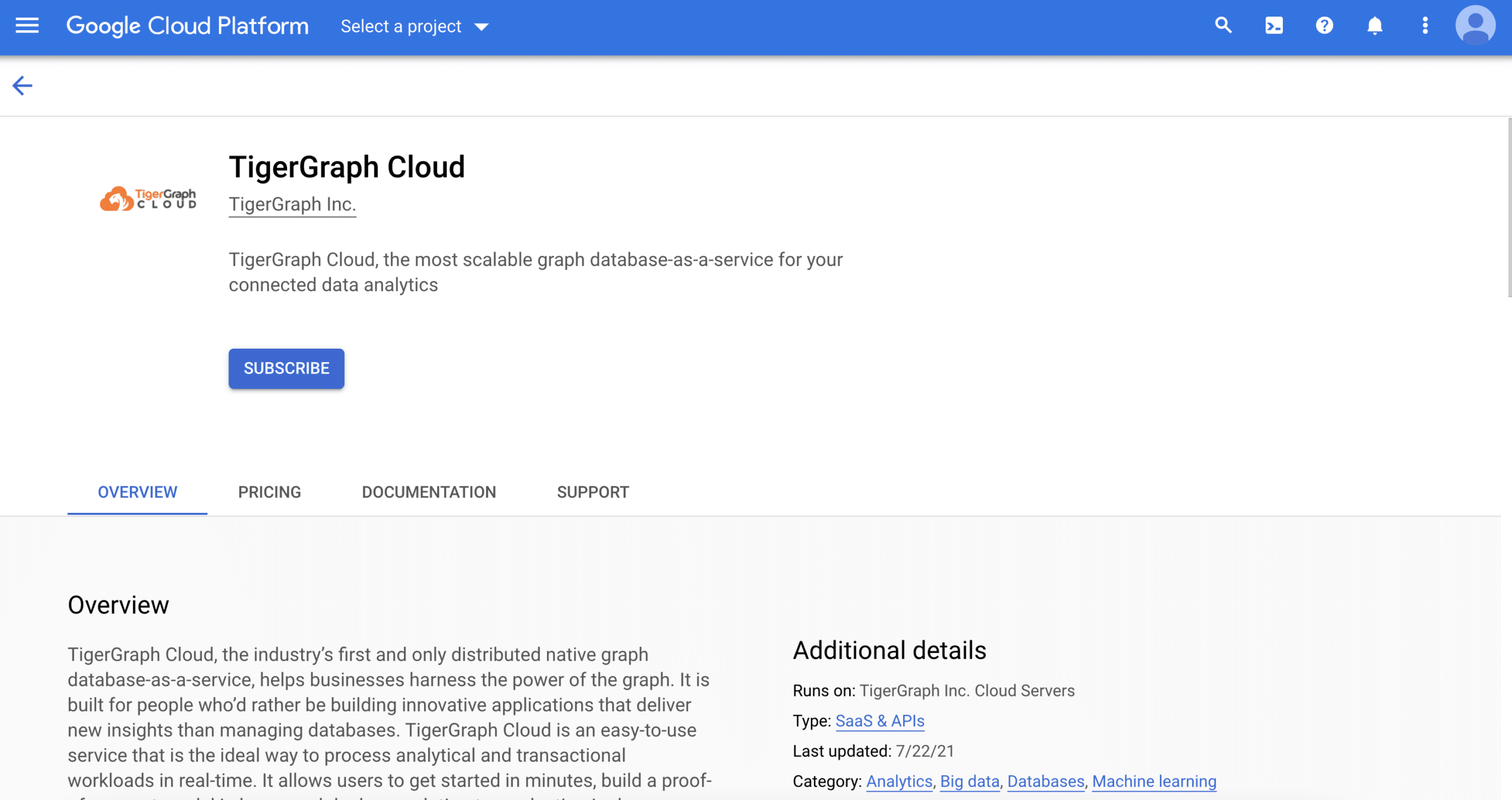Screen dimensions: 1512x800
Task: Open the notifications bell
Action: coord(1375,25)
